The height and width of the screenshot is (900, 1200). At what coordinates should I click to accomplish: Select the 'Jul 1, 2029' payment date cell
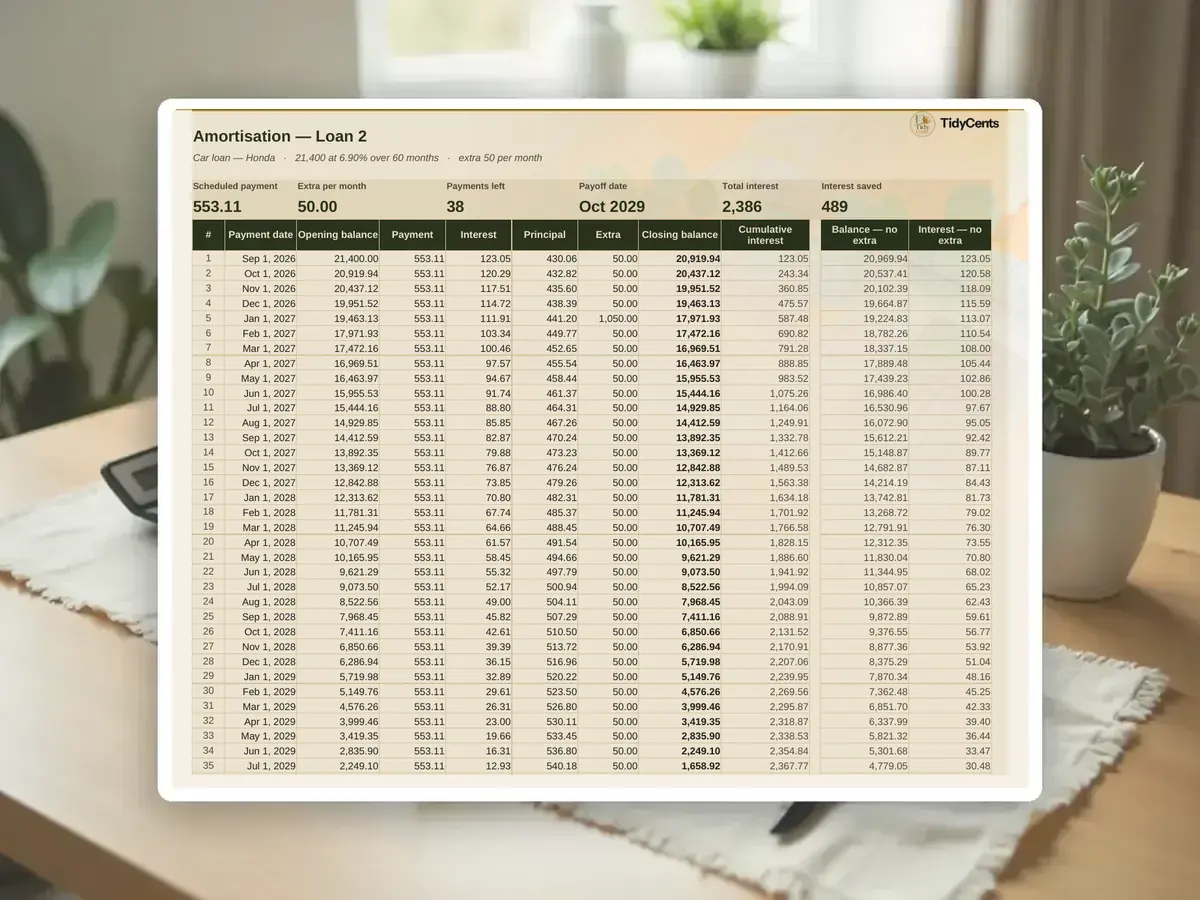pos(260,766)
